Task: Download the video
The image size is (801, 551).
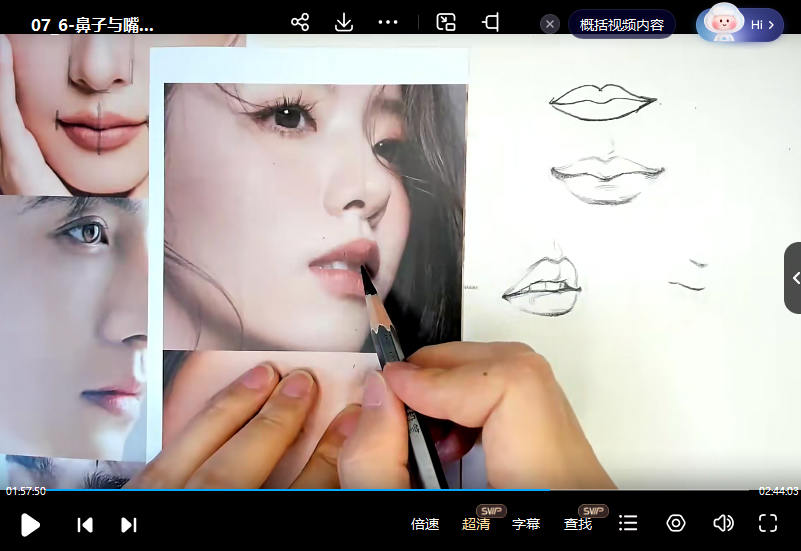Action: pyautogui.click(x=344, y=22)
